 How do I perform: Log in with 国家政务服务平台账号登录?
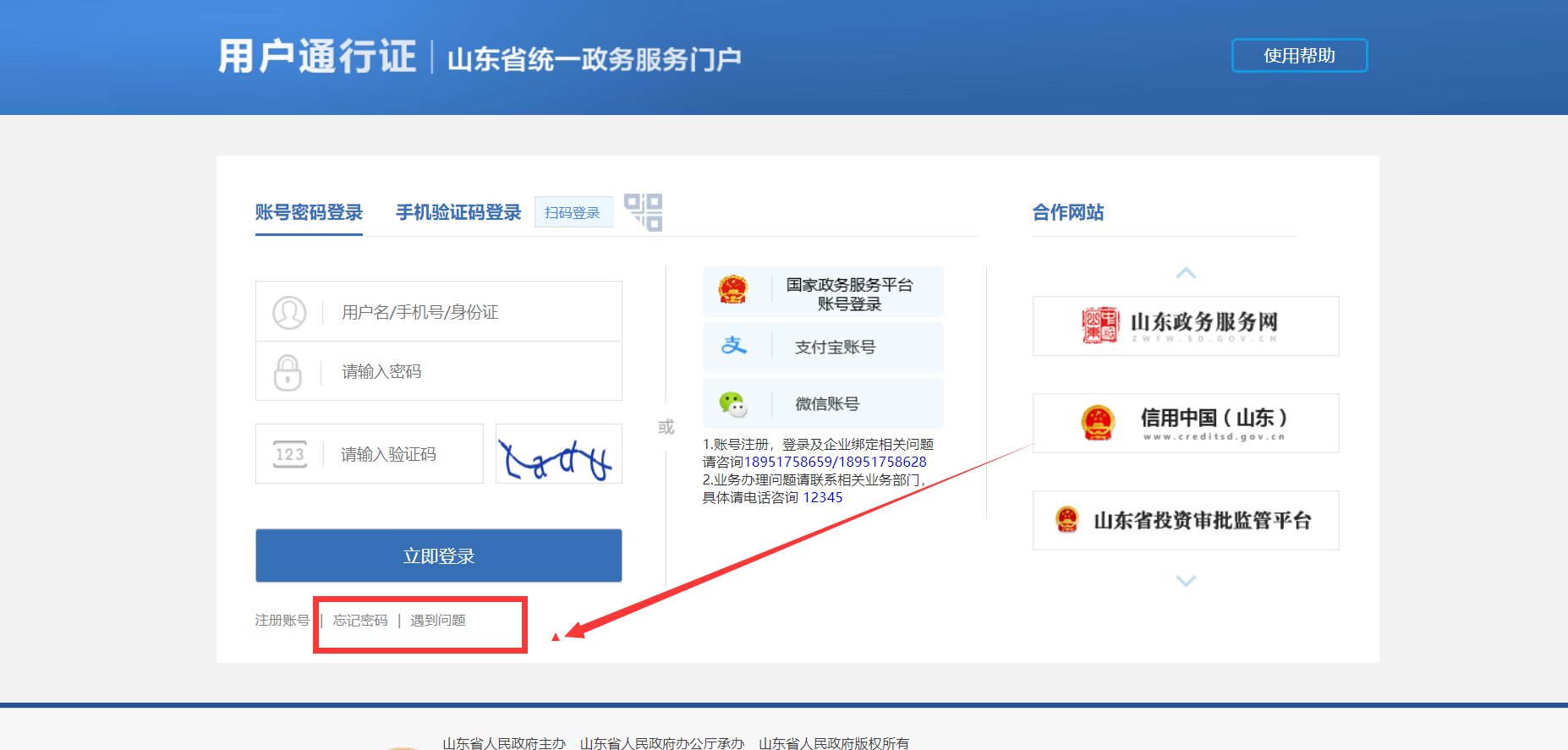click(823, 293)
